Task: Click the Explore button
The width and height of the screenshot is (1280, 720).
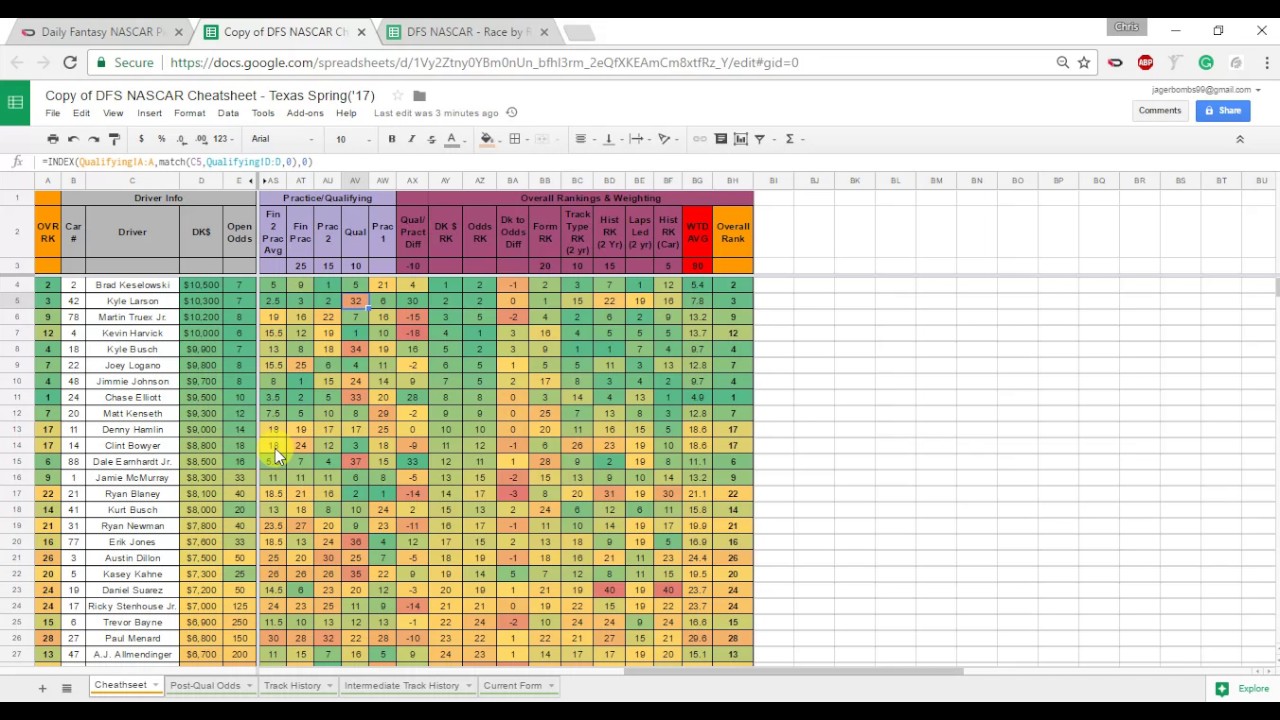Action: pyautogui.click(x=1242, y=689)
